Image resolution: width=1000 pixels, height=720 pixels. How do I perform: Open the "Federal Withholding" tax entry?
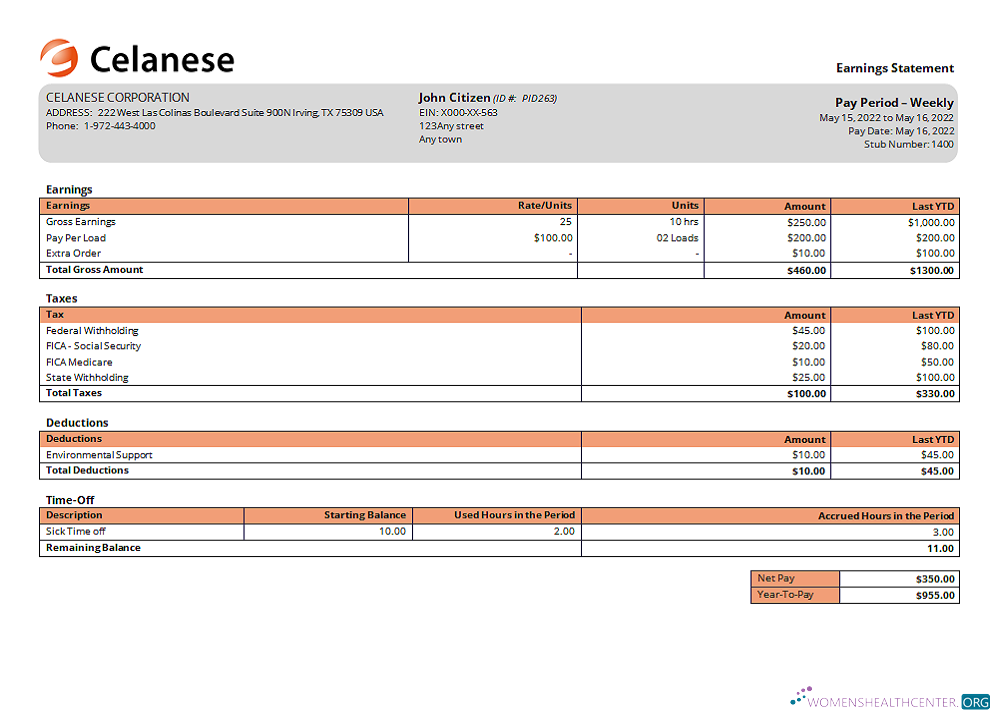[x=92, y=330]
